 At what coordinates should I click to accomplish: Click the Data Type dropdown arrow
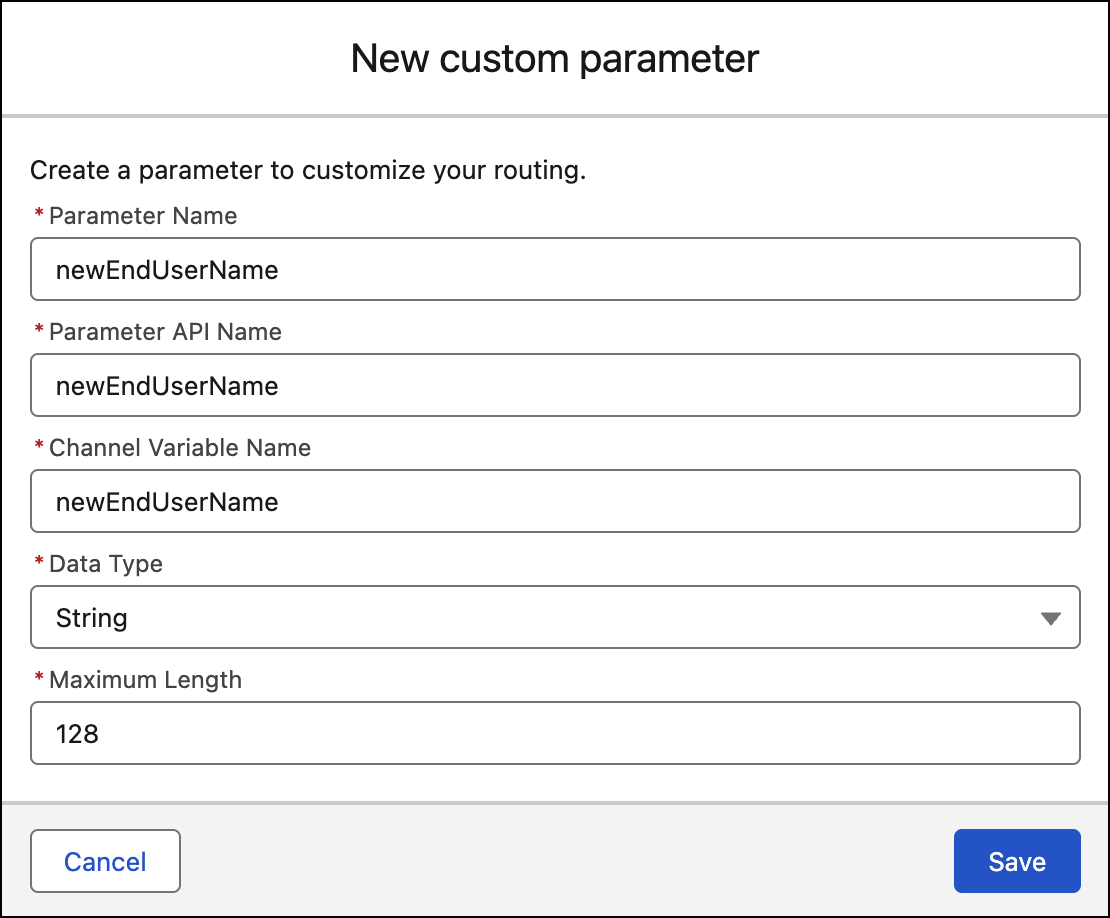click(x=1051, y=619)
